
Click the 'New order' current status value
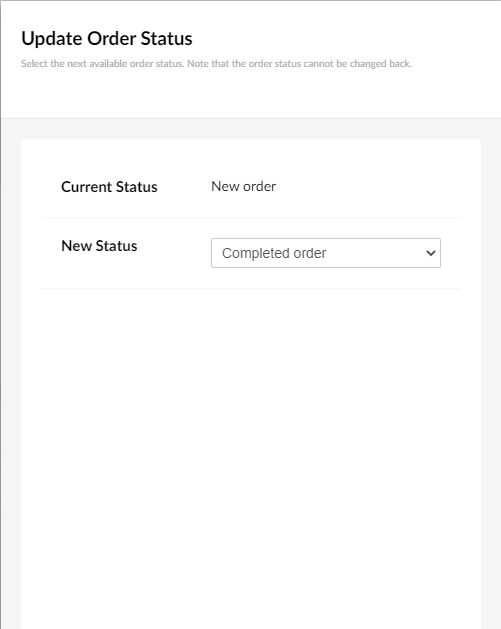[243, 187]
